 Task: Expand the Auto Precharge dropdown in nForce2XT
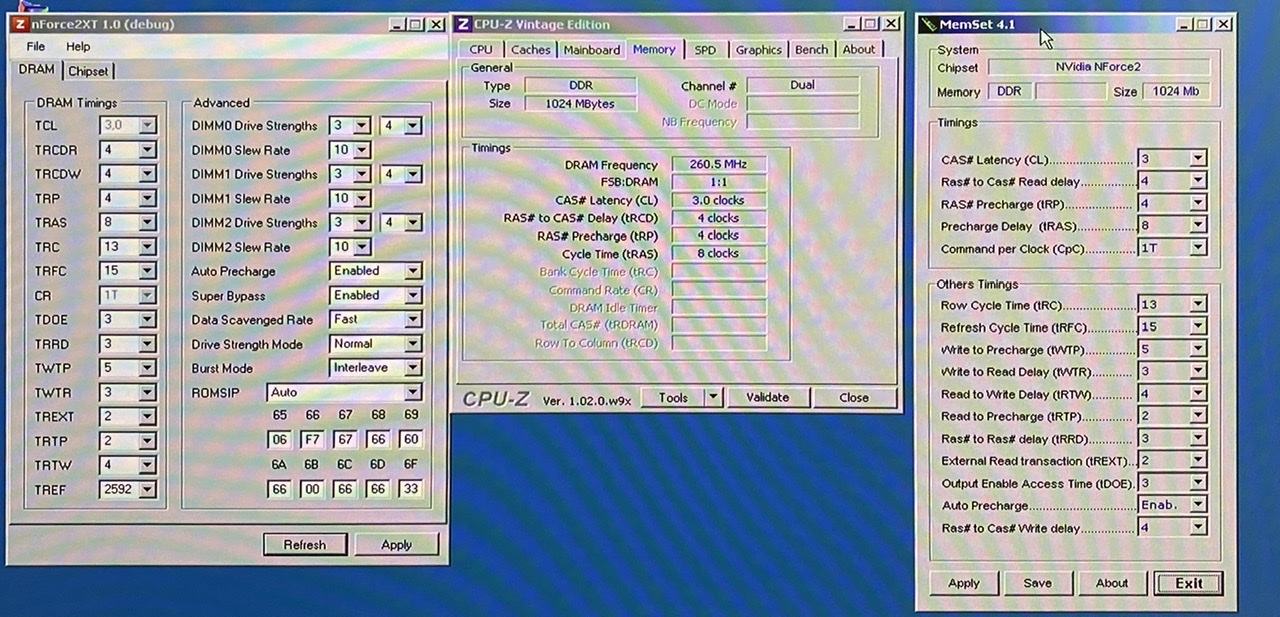[412, 271]
